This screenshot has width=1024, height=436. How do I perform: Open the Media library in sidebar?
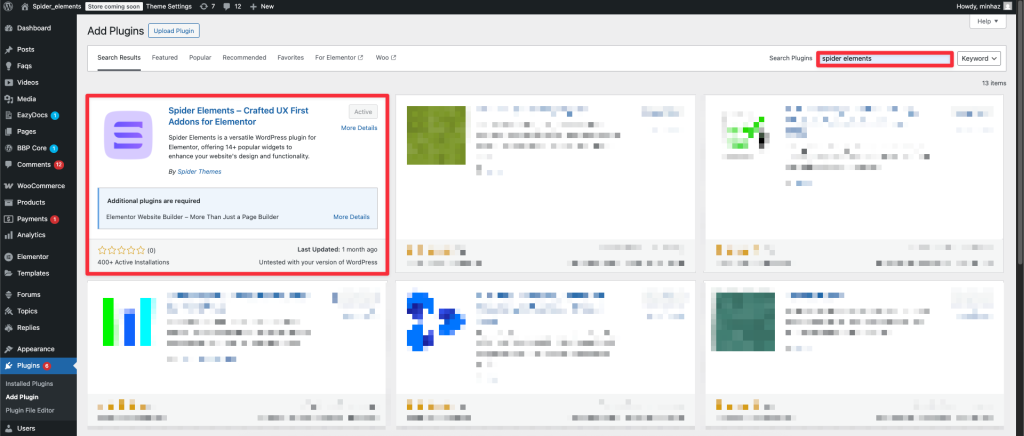pyautogui.click(x=26, y=99)
